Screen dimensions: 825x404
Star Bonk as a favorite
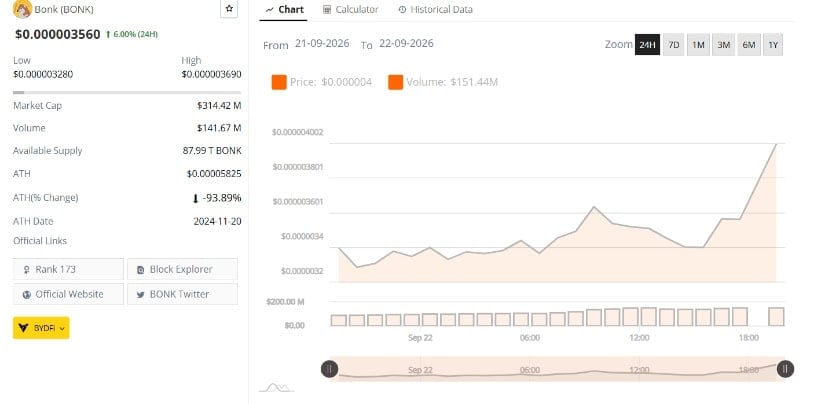(x=229, y=9)
